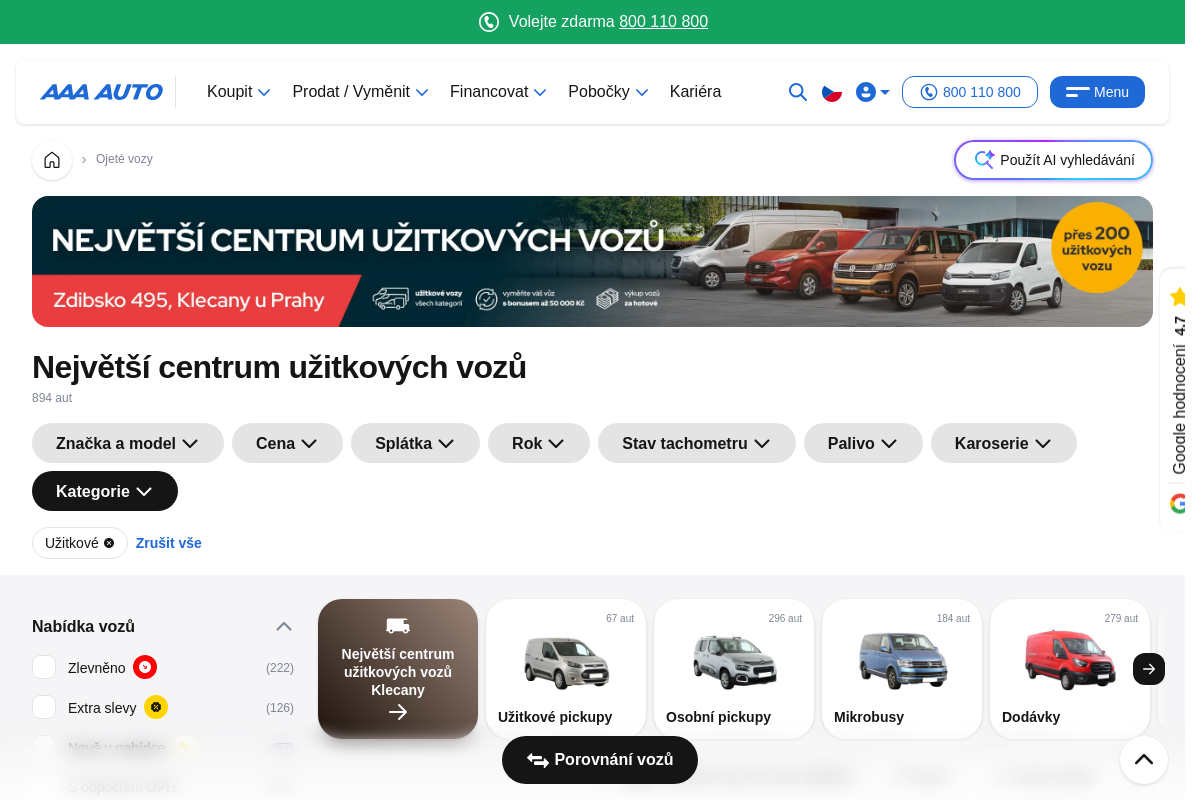Open the Rok filter dropdown
Image resolution: width=1200 pixels, height=800 pixels.
pos(539,443)
